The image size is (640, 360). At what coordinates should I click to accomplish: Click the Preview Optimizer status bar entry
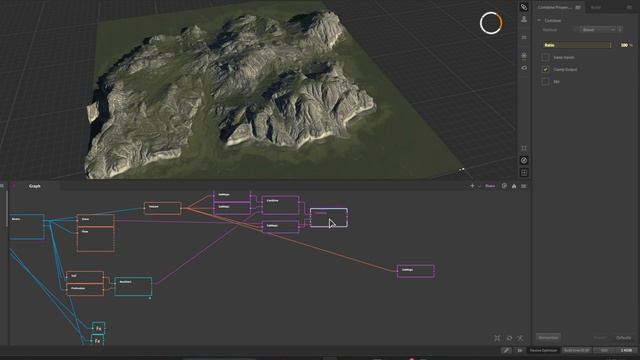tap(543, 350)
